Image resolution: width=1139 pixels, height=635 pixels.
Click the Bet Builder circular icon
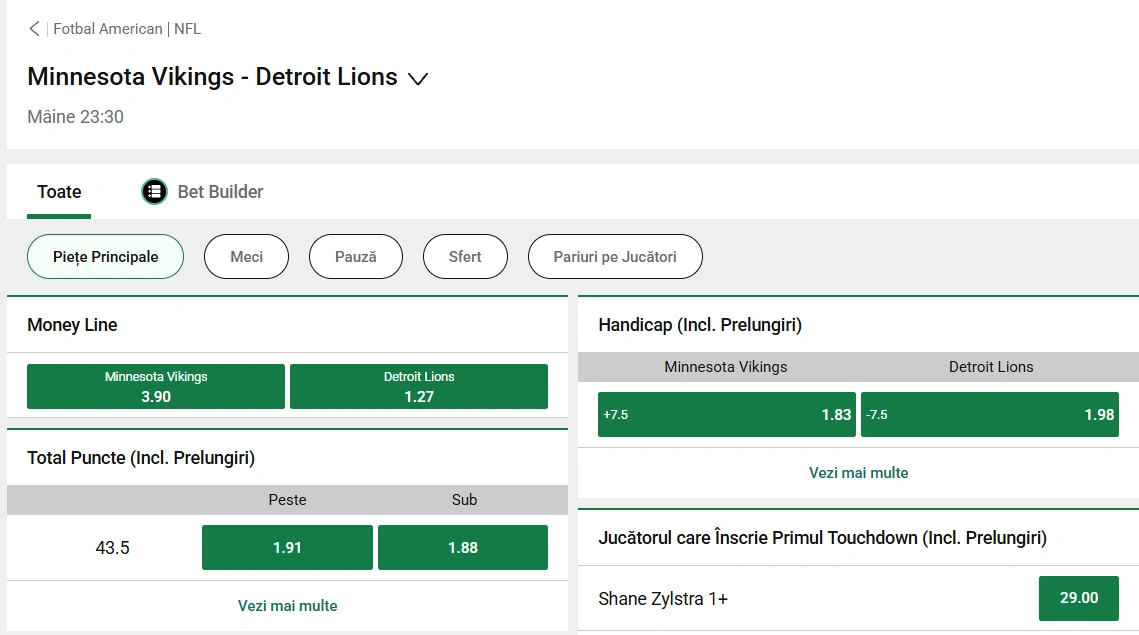(x=153, y=191)
